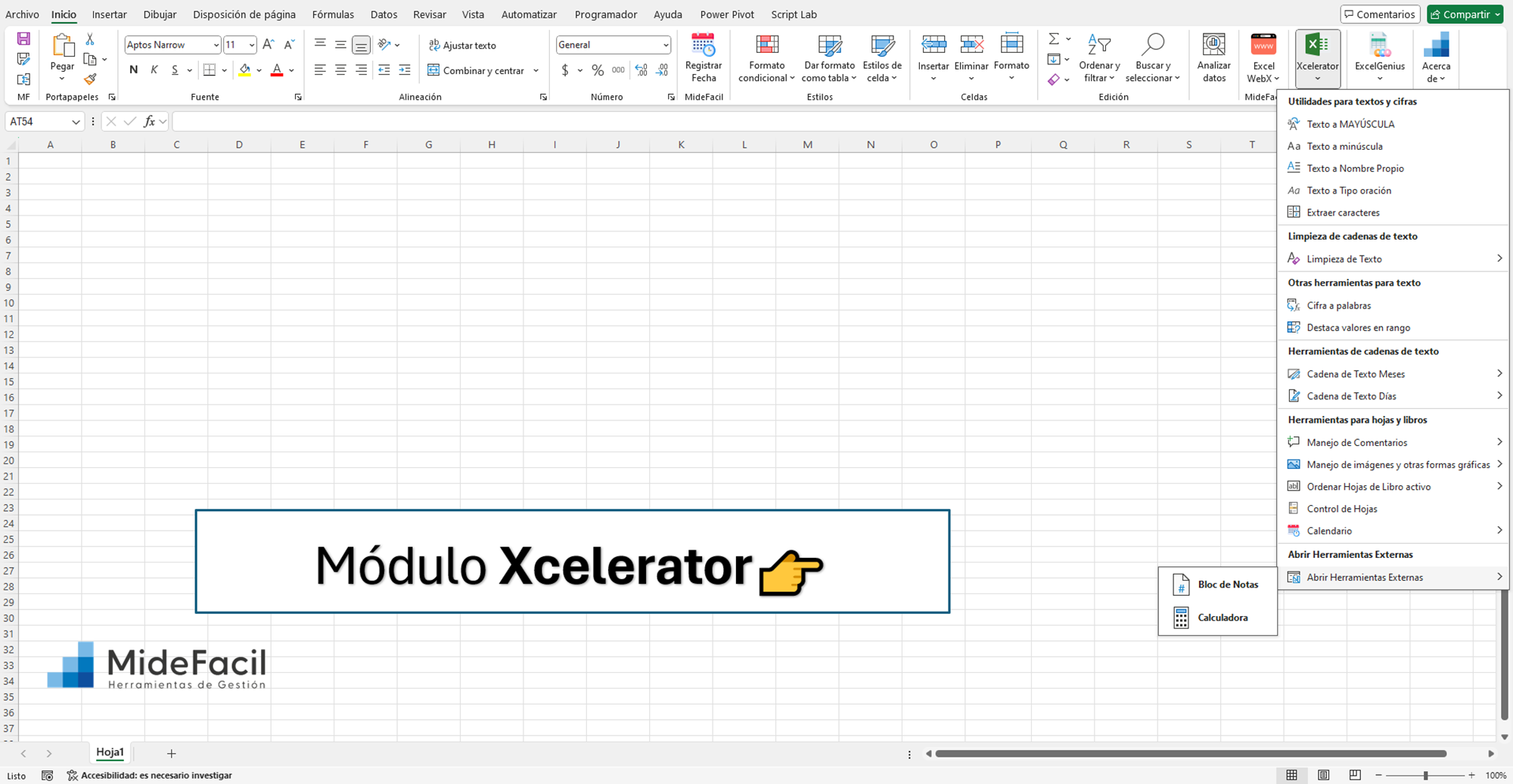Insert function using the fx button
The height and width of the screenshot is (784, 1513).
(x=149, y=121)
